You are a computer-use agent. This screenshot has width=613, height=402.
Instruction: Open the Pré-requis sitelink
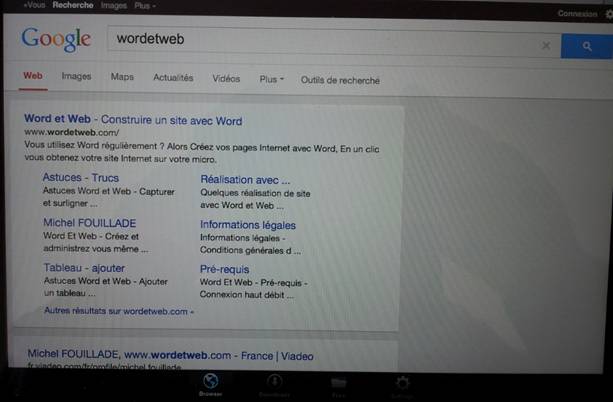coord(224,269)
